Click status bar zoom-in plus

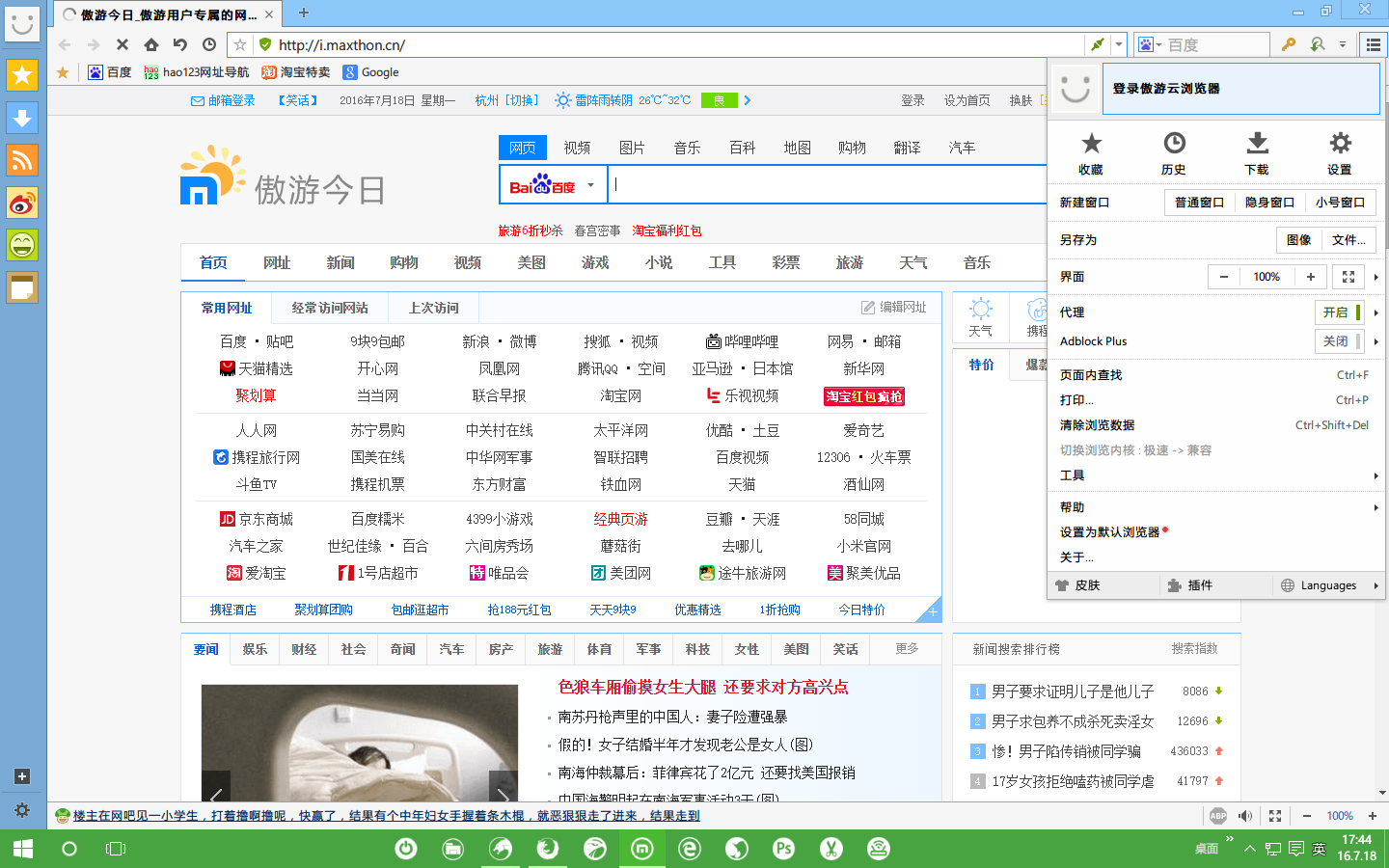click(x=1373, y=816)
